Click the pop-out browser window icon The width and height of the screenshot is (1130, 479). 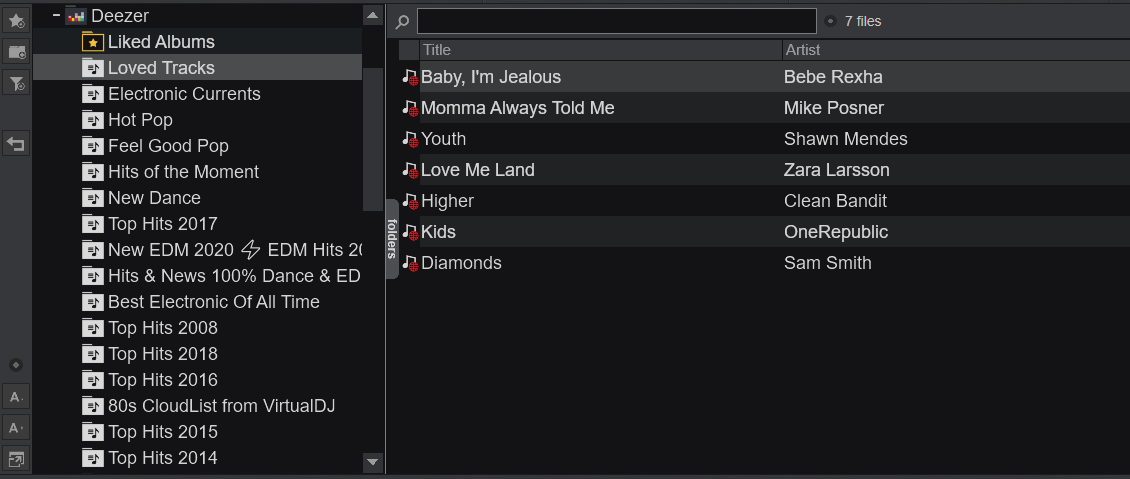(16, 458)
